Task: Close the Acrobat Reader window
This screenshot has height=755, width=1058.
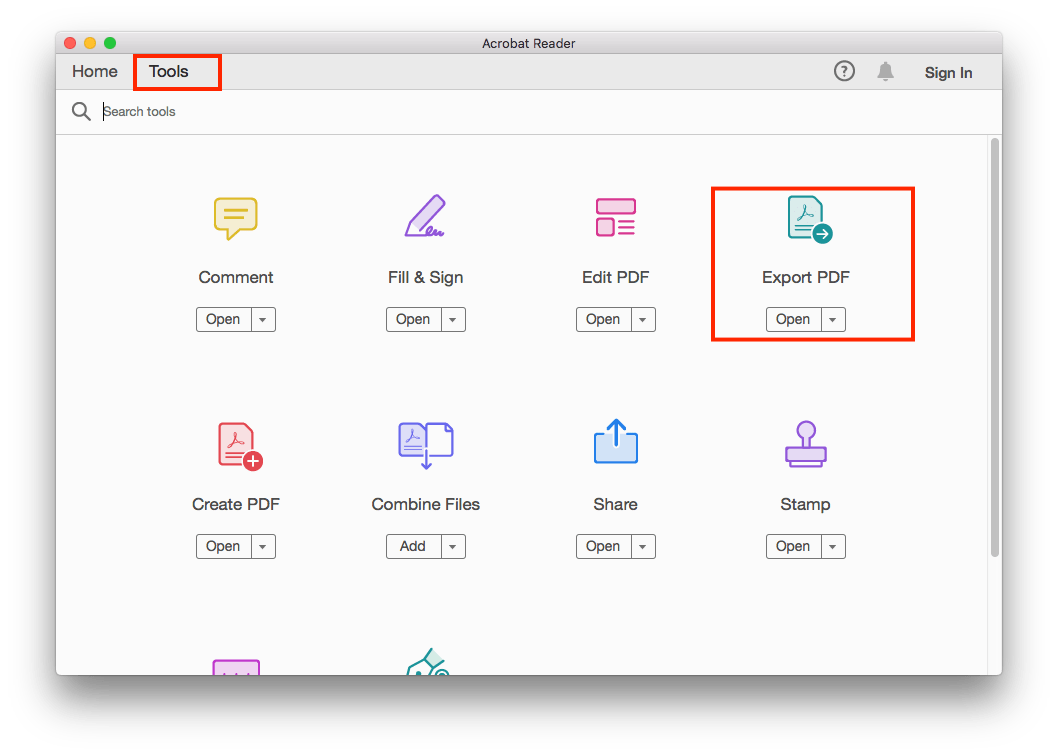Action: pyautogui.click(x=70, y=43)
